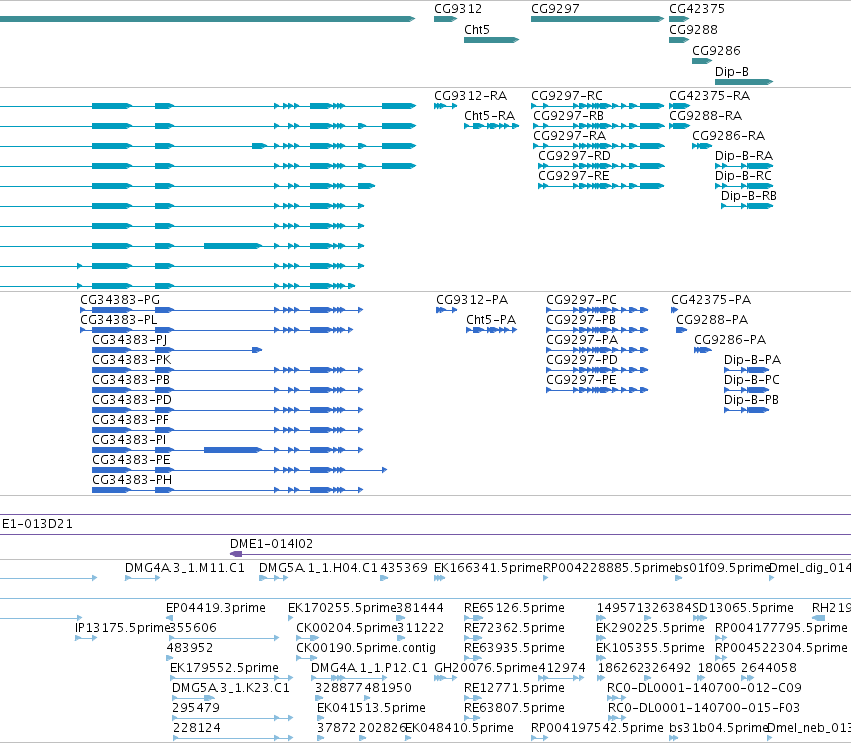Click transcript CG9297-RA

pyautogui.click(x=569, y=136)
